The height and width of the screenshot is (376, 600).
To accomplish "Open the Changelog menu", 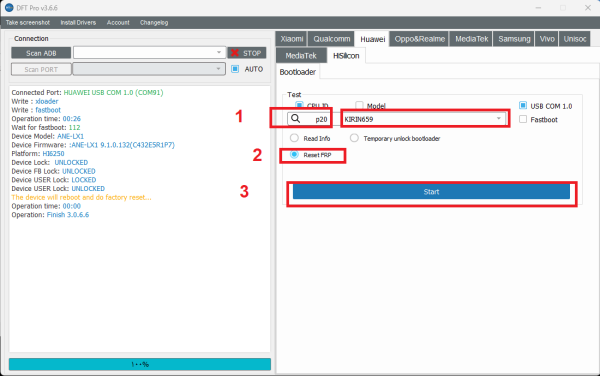I will pos(154,23).
